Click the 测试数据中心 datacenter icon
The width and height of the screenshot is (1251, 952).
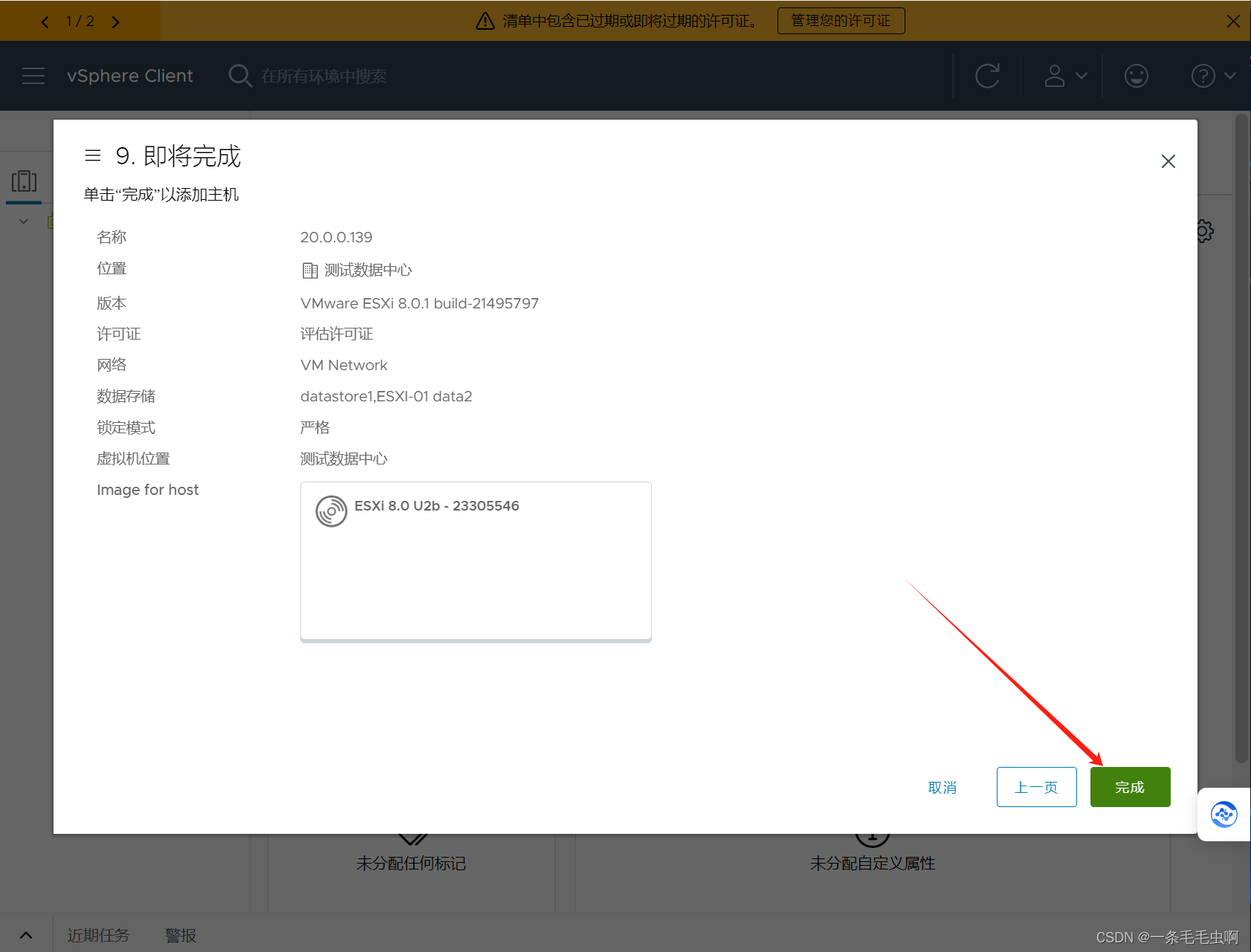click(310, 271)
